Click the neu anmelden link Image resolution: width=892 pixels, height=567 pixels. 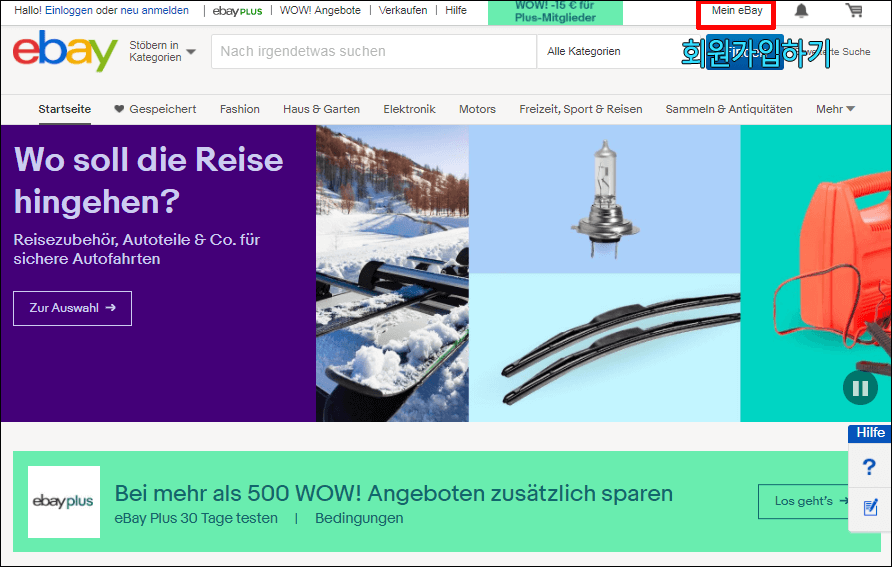(154, 10)
